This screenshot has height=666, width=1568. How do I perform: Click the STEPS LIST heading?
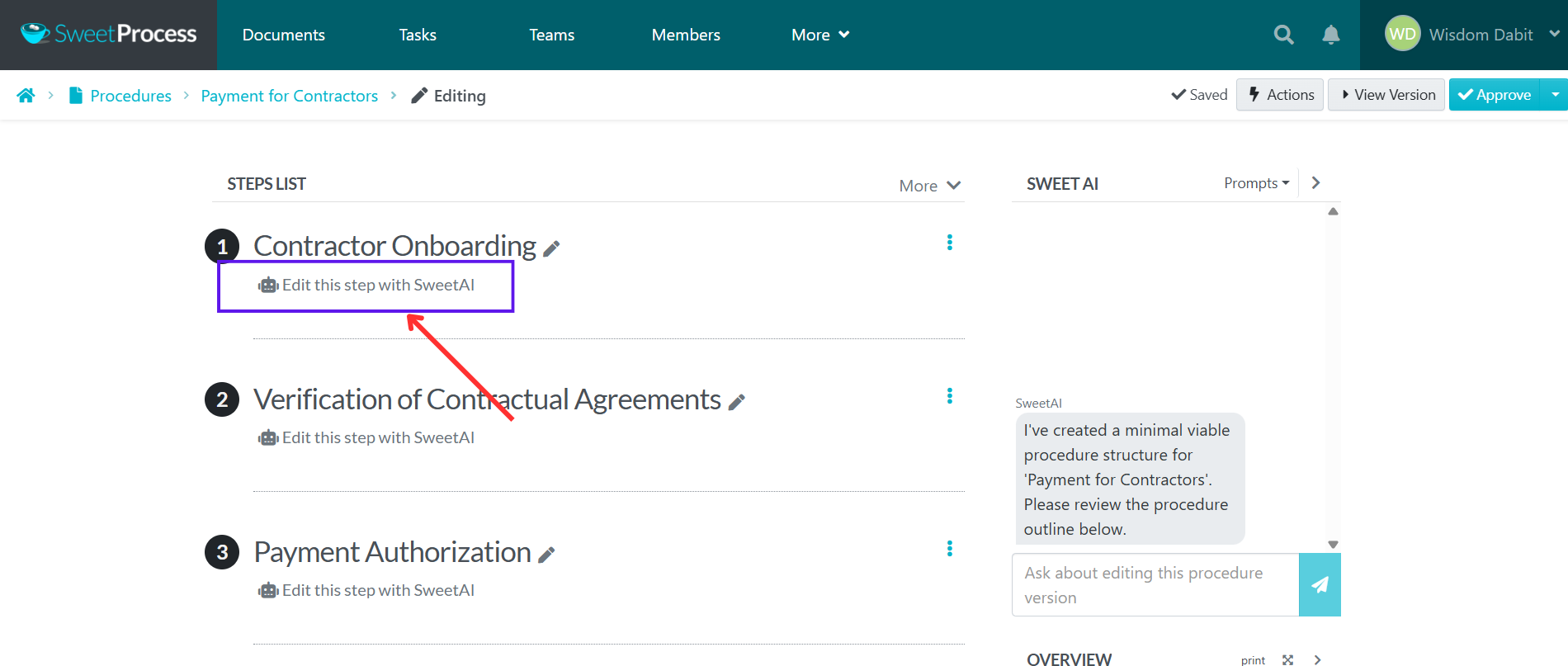267,184
